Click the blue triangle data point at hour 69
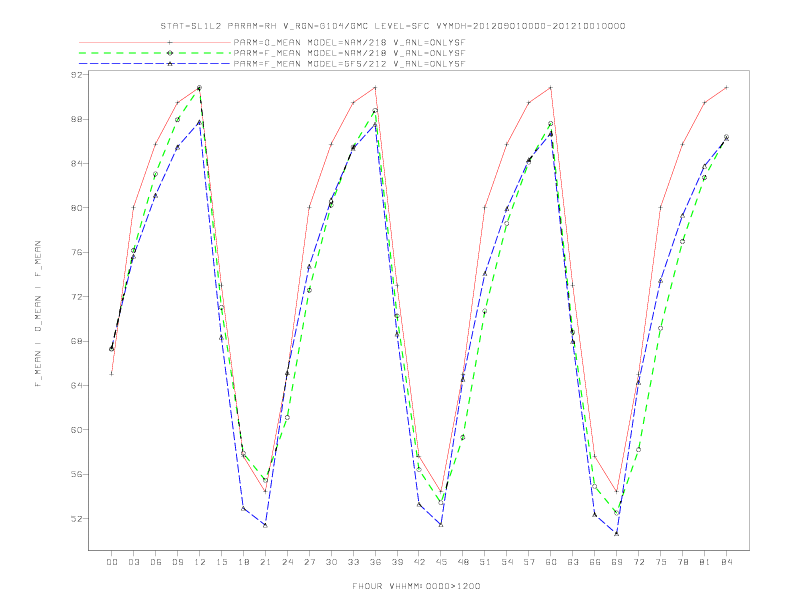 click(x=617, y=533)
